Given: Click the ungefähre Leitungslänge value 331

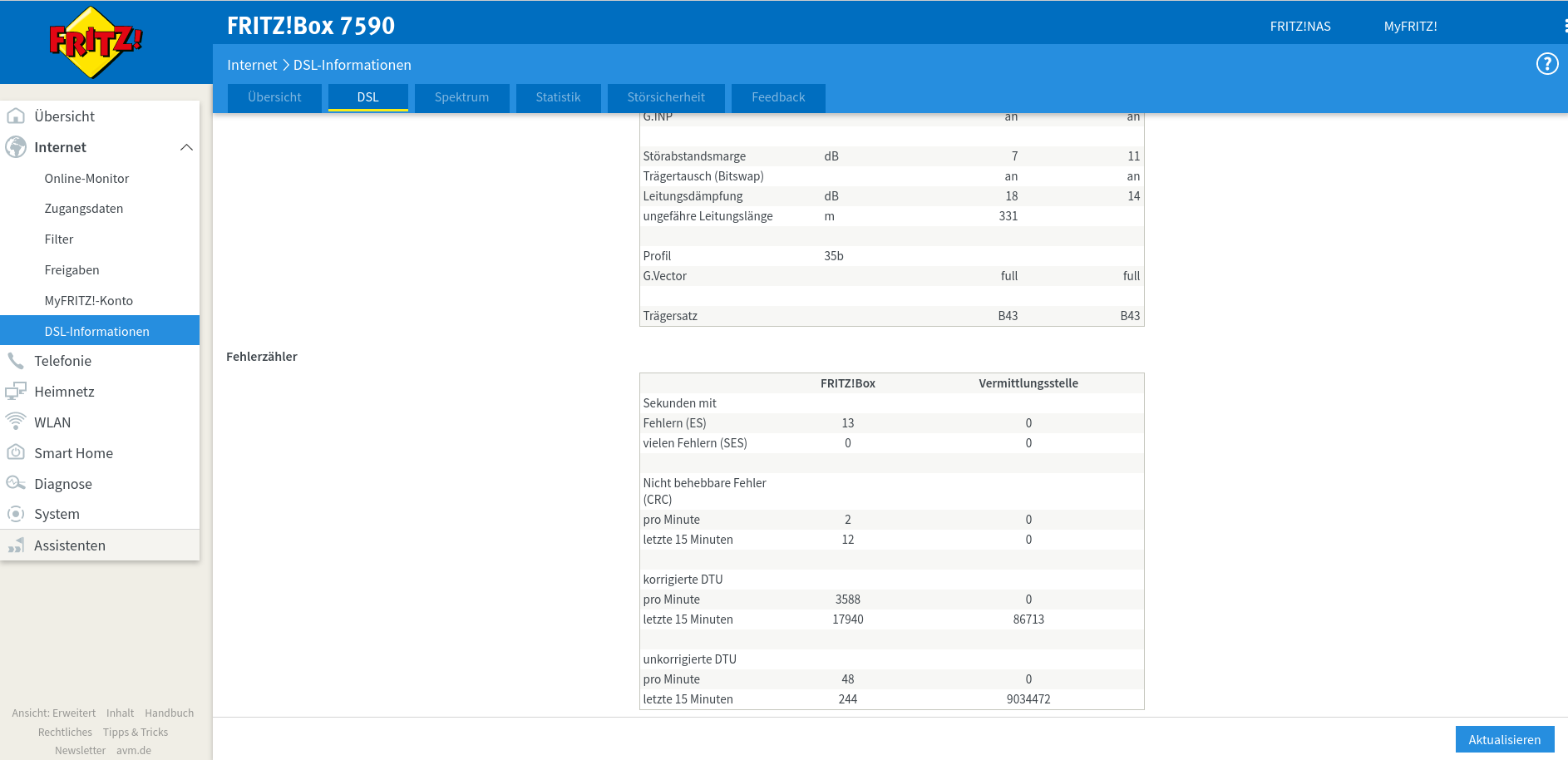Looking at the screenshot, I should click(1008, 216).
